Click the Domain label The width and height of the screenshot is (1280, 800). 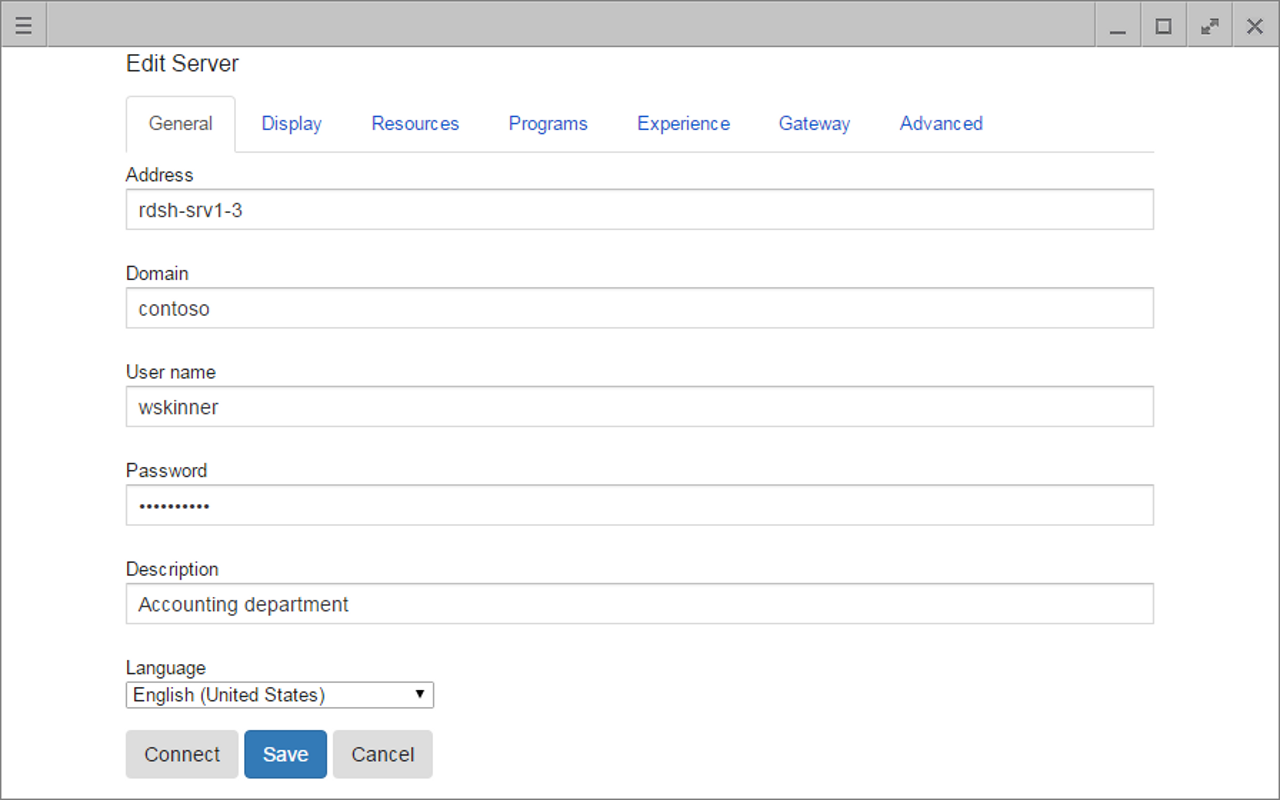click(157, 273)
